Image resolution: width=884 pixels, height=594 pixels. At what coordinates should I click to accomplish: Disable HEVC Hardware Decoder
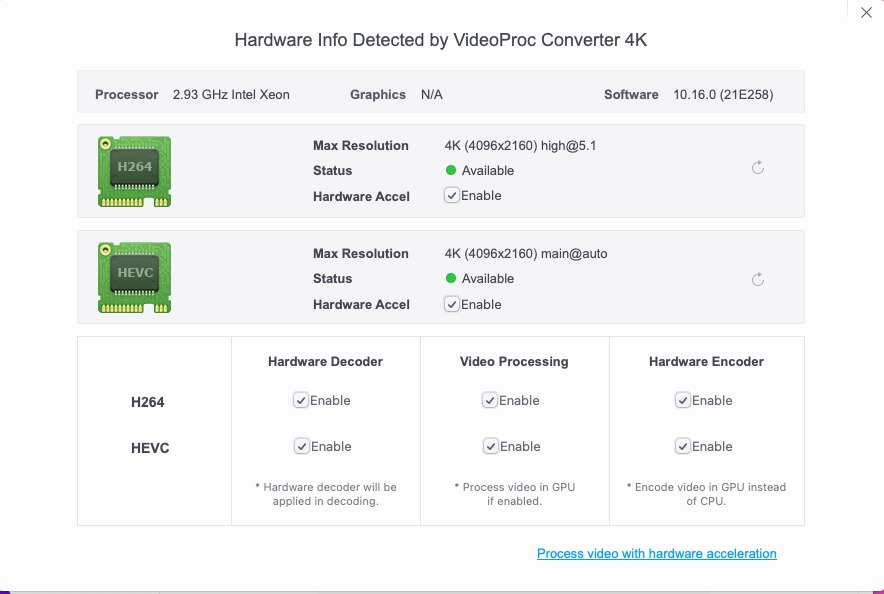pos(301,447)
